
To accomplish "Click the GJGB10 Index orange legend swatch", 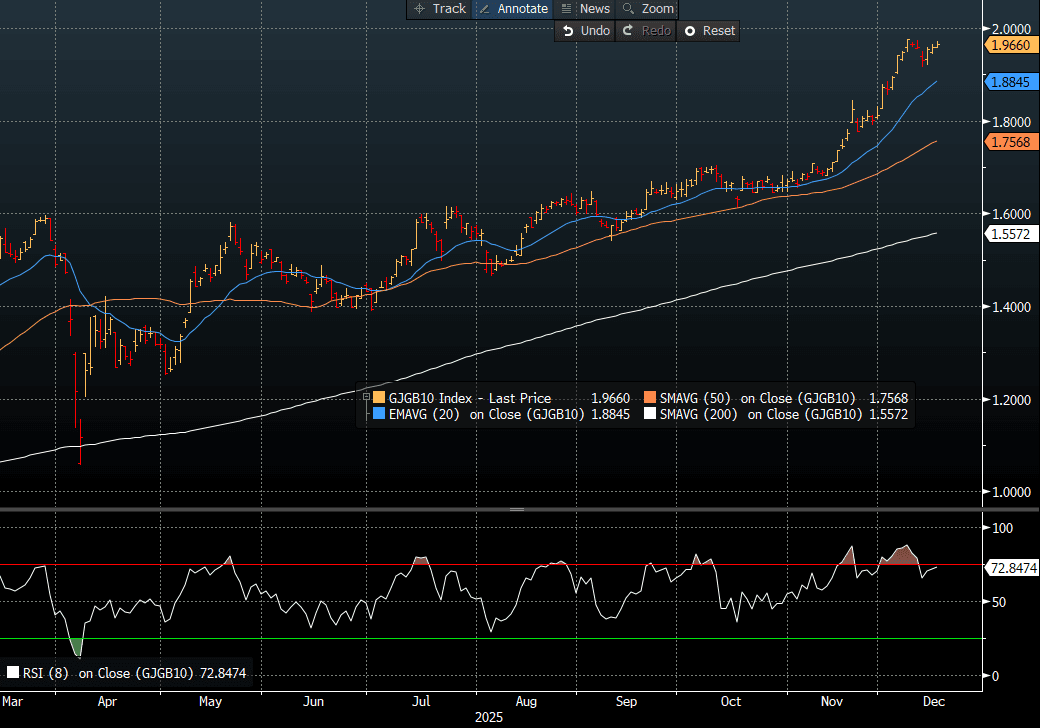I will click(378, 398).
